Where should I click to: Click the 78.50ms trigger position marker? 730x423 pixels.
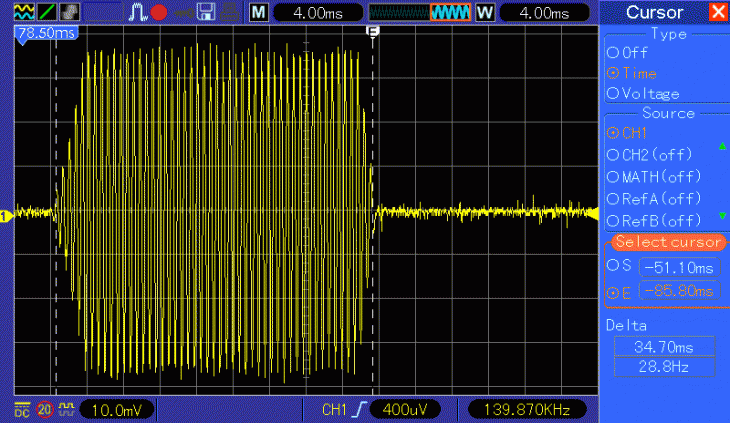click(x=46, y=33)
